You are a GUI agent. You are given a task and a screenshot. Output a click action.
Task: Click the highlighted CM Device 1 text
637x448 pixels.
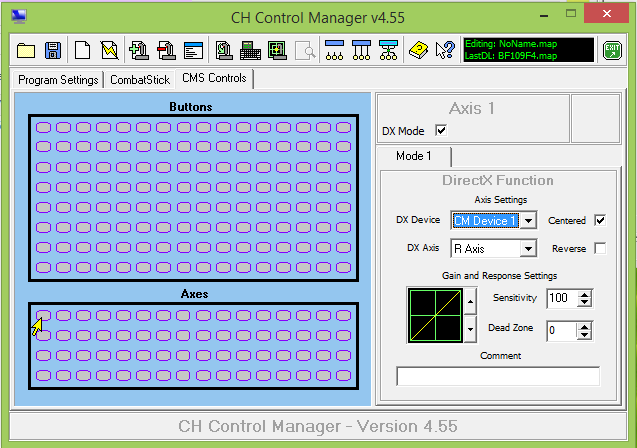click(485, 221)
